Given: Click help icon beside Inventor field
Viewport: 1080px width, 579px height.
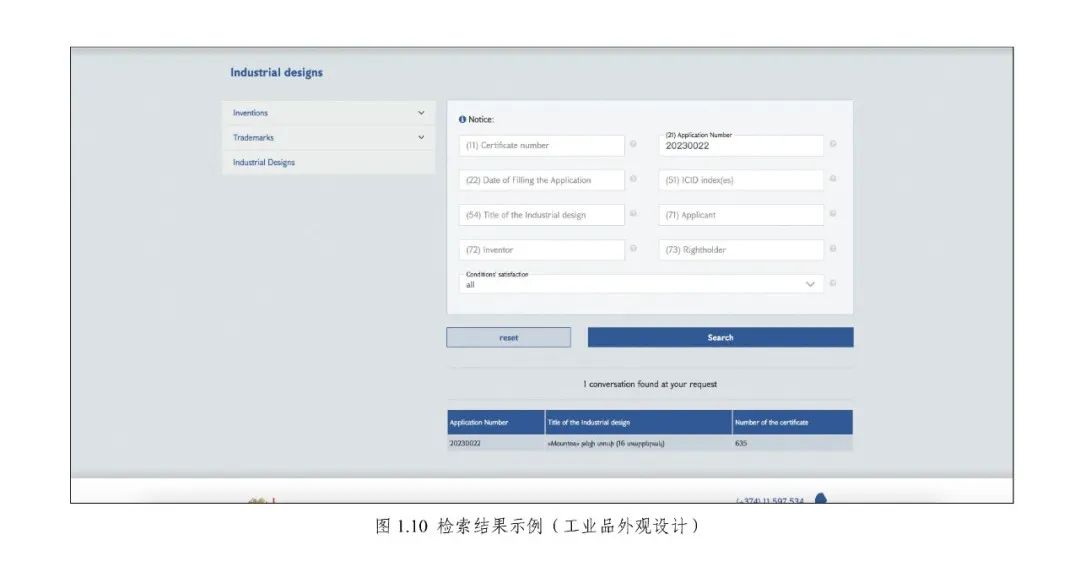Looking at the screenshot, I should tap(633, 249).
